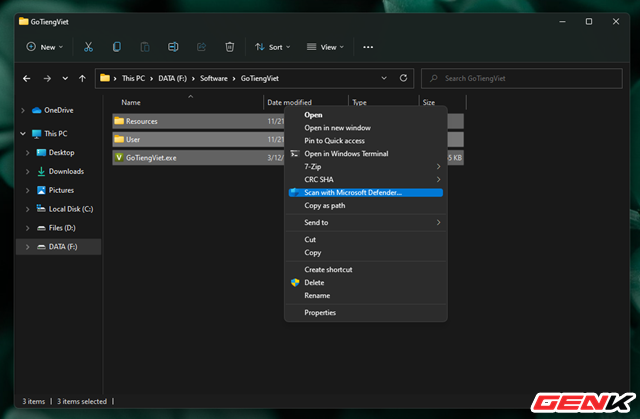Click Software in address breadcrumb
The width and height of the screenshot is (640, 419).
point(213,78)
